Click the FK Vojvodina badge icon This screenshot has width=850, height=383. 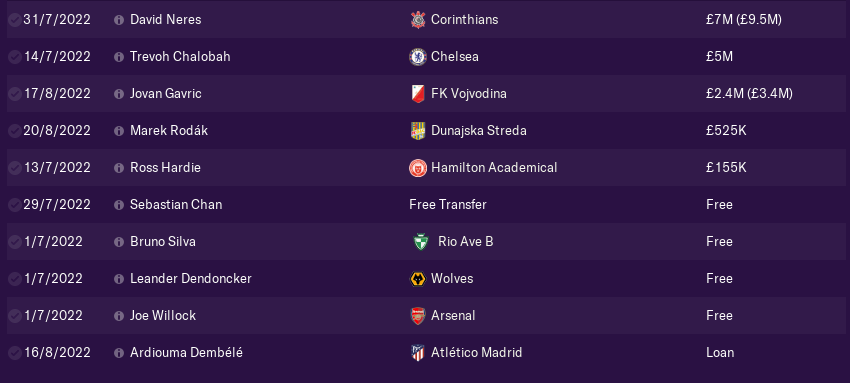tap(418, 94)
